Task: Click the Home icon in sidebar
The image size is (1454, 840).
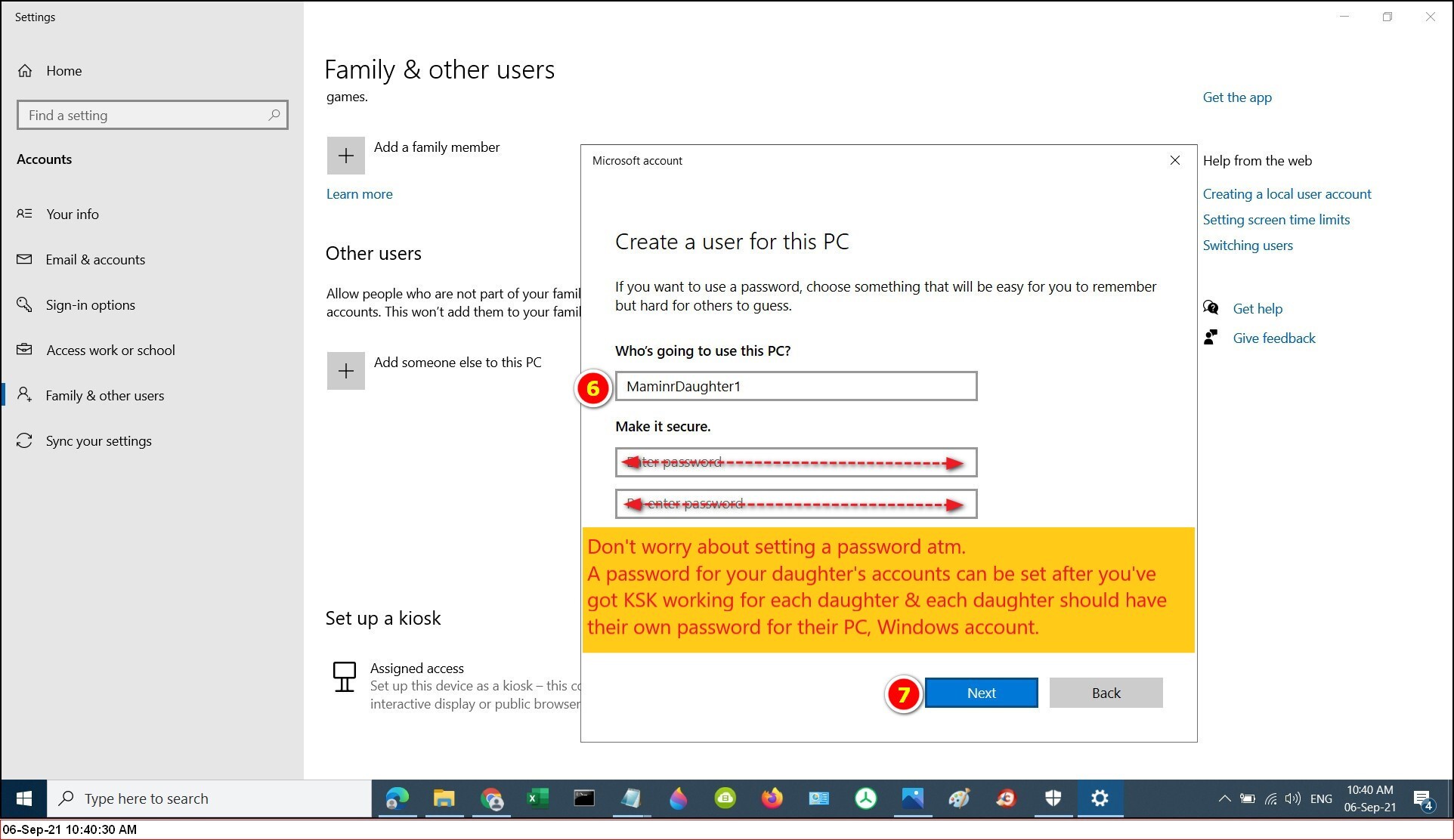Action: 25,71
